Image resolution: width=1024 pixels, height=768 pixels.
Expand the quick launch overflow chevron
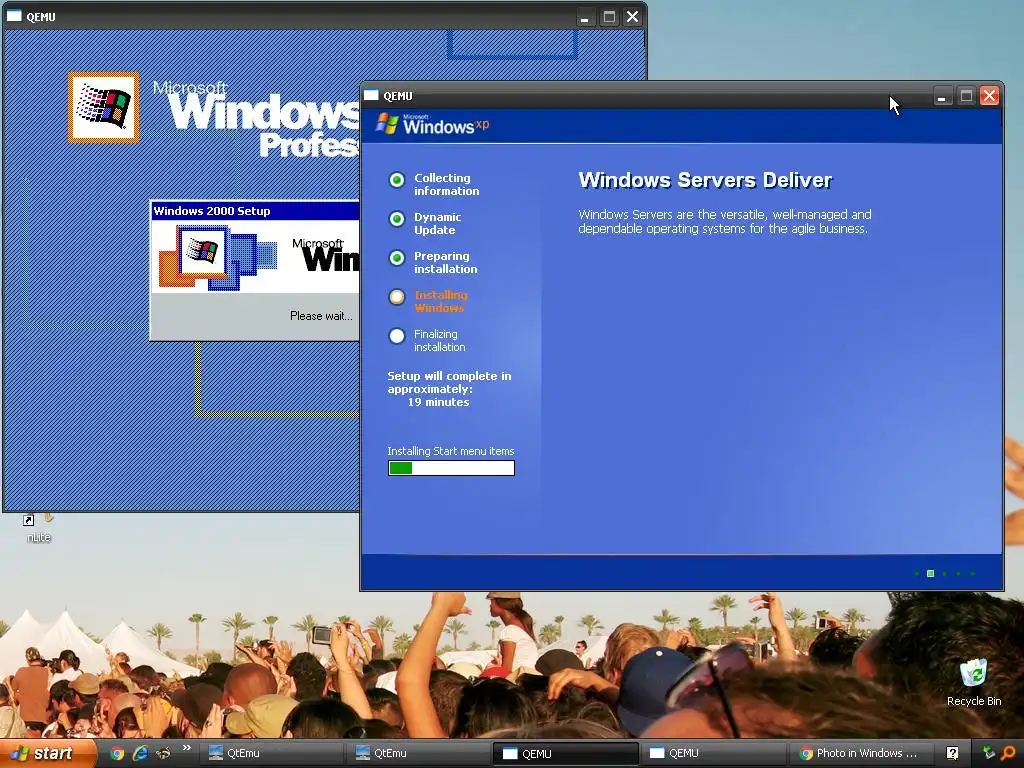187,748
